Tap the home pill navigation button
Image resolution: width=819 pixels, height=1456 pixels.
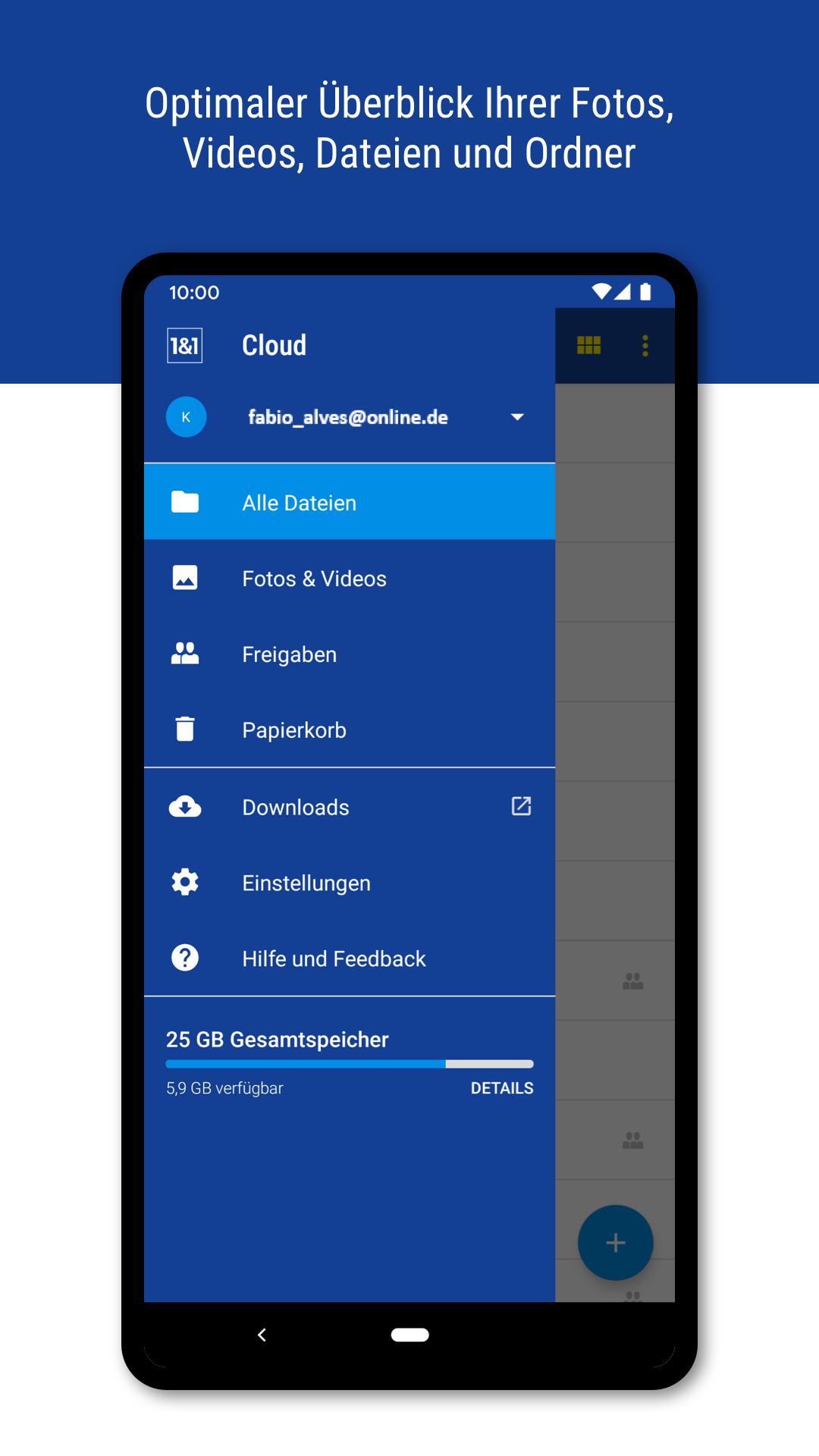(x=410, y=1335)
